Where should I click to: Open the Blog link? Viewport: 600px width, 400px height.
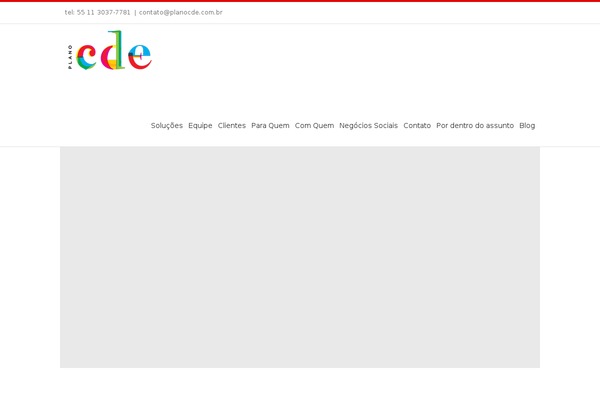tap(527, 126)
